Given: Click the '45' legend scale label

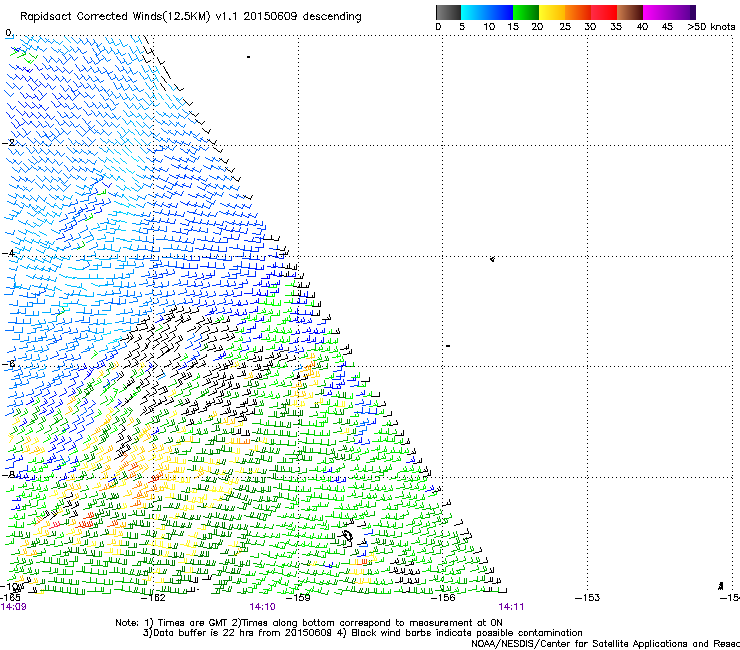Looking at the screenshot, I should 667,26.
